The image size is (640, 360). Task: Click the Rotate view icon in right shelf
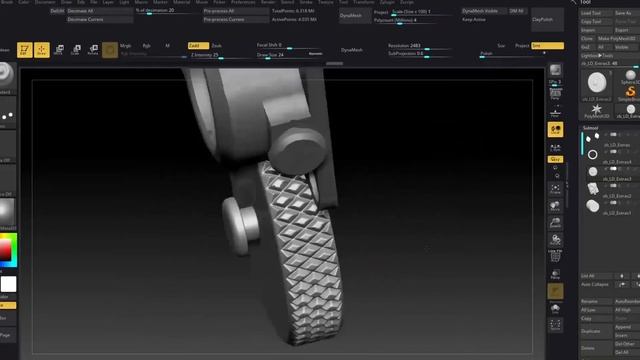[555, 240]
